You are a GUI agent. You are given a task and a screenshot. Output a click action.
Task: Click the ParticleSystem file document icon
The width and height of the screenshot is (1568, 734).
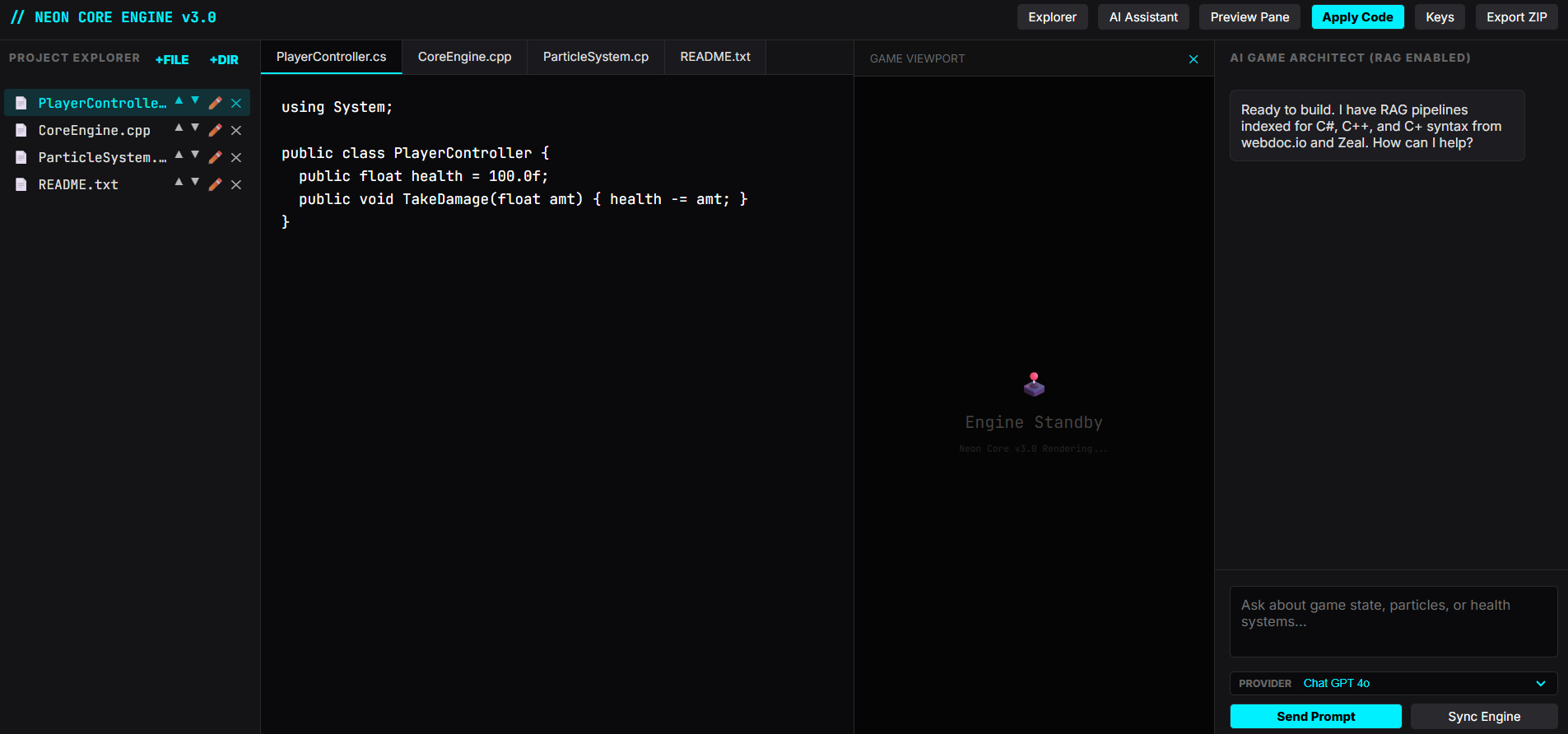21,157
